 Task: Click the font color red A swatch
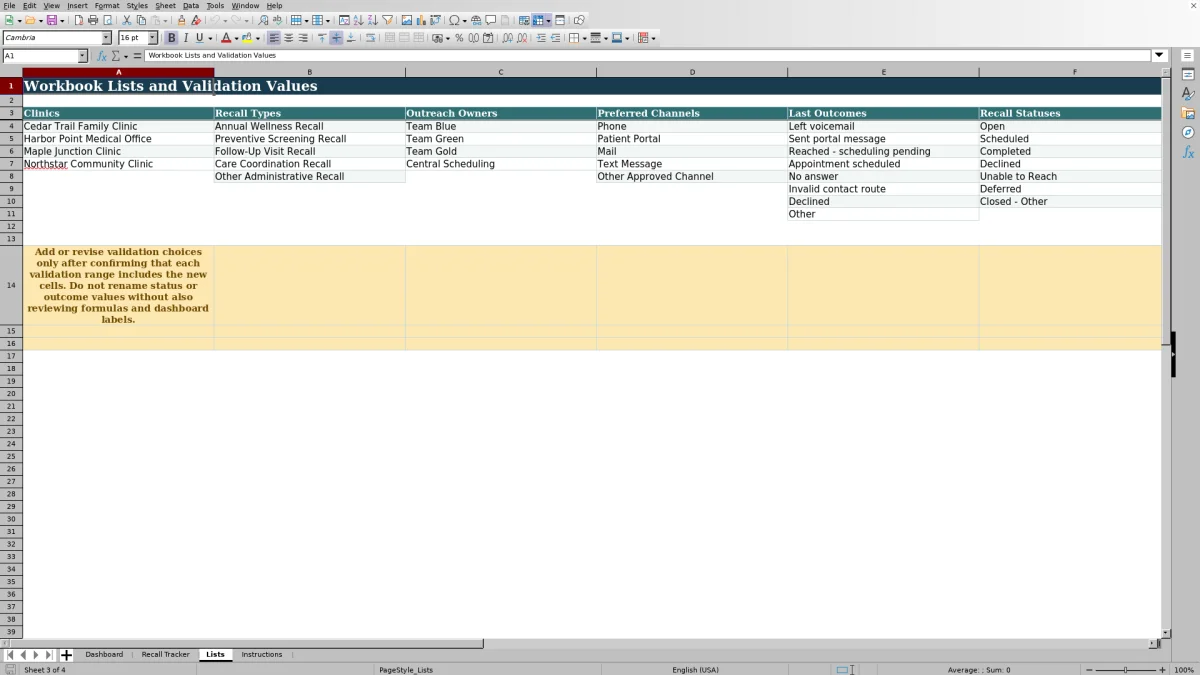[x=226, y=38]
